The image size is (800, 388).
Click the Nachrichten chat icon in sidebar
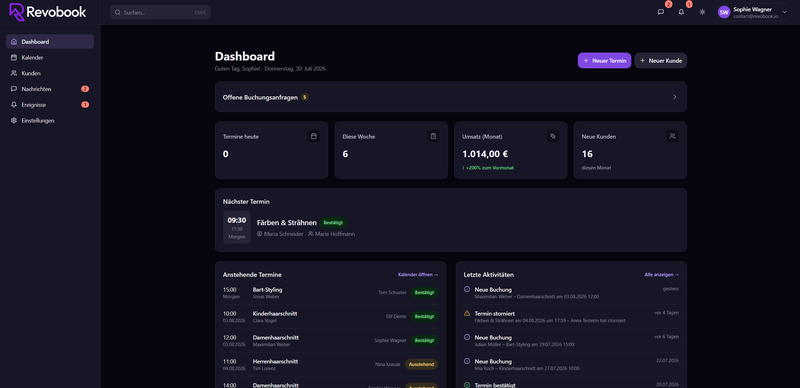tap(14, 89)
